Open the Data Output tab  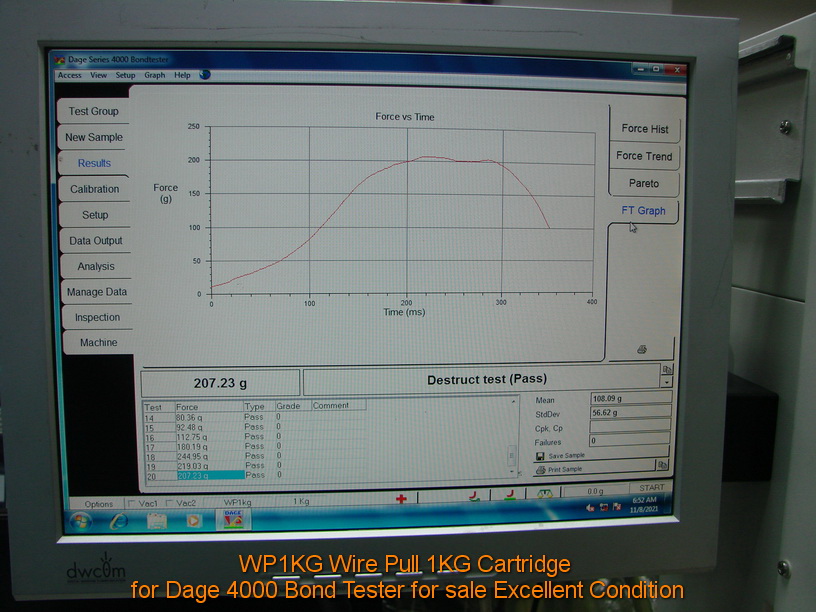(x=95, y=240)
